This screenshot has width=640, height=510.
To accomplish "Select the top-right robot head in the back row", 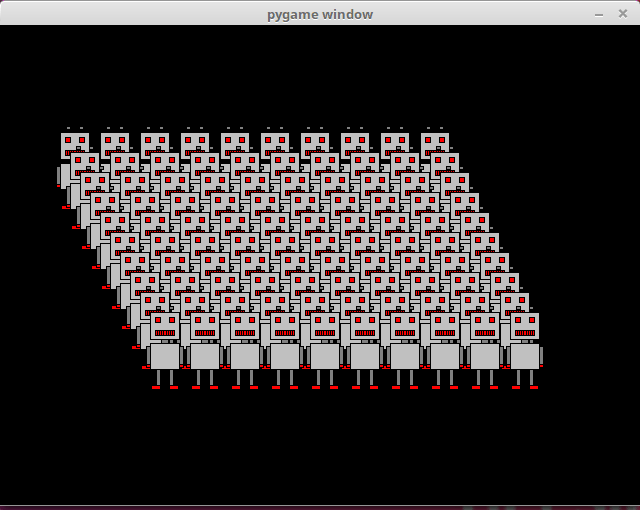I will pos(435,142).
